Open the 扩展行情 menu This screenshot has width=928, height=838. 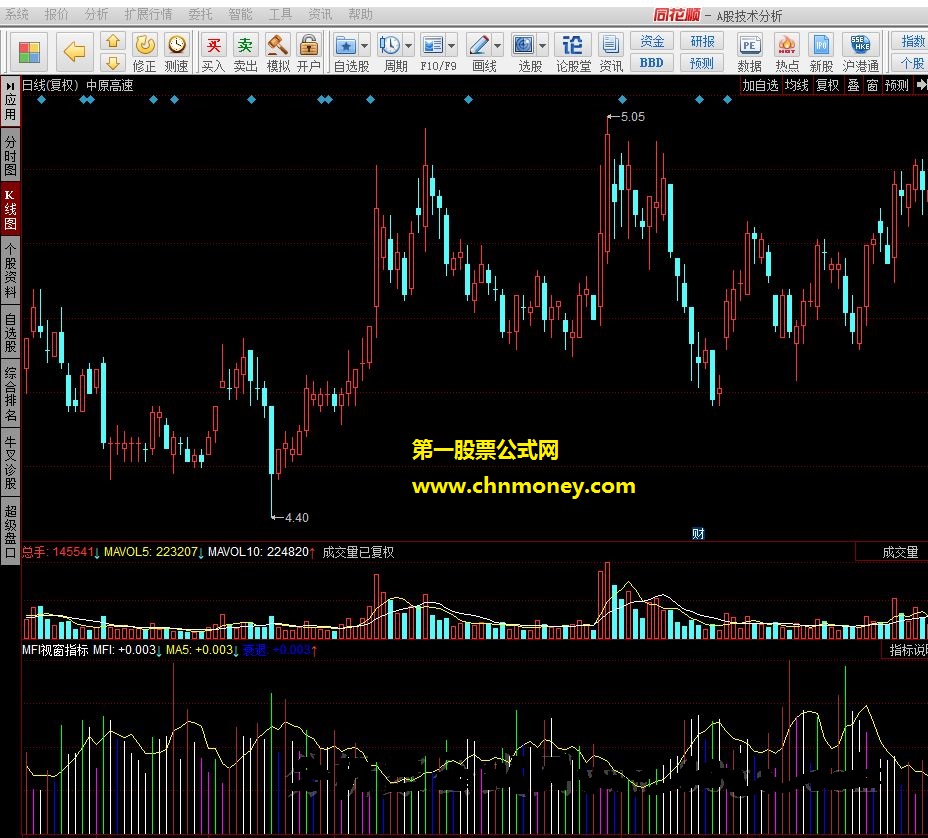point(149,14)
